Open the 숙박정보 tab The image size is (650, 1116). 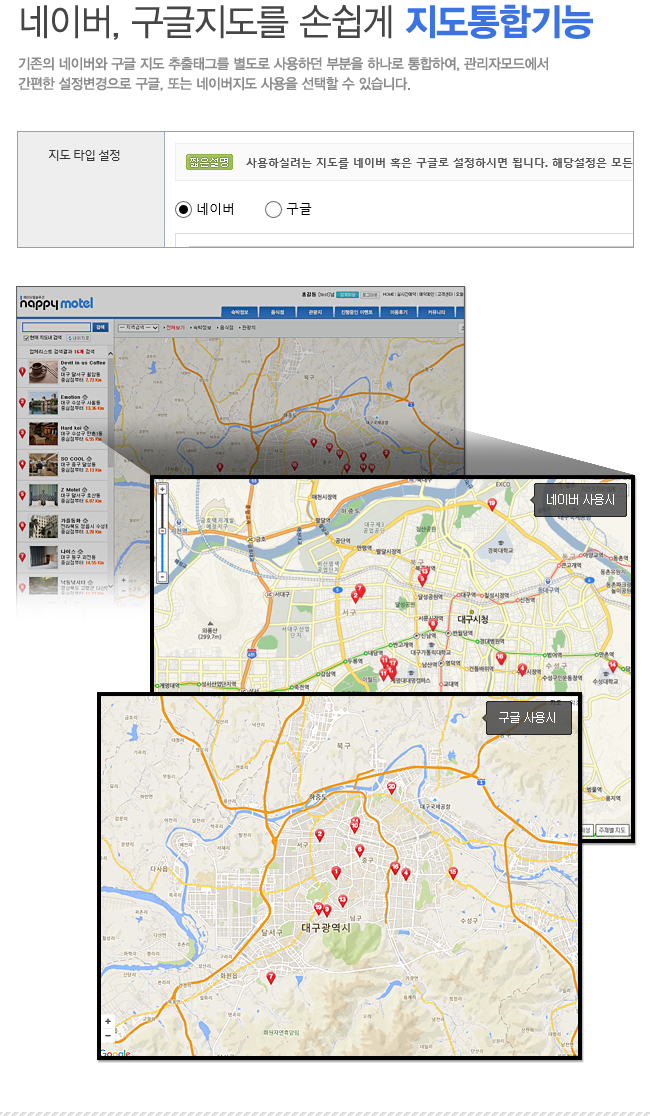click(240, 312)
